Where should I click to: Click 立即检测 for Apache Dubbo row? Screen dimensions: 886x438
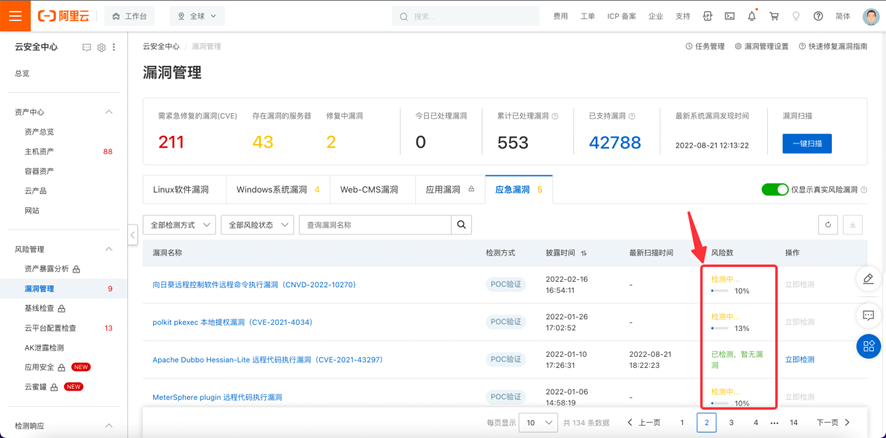(x=800, y=359)
